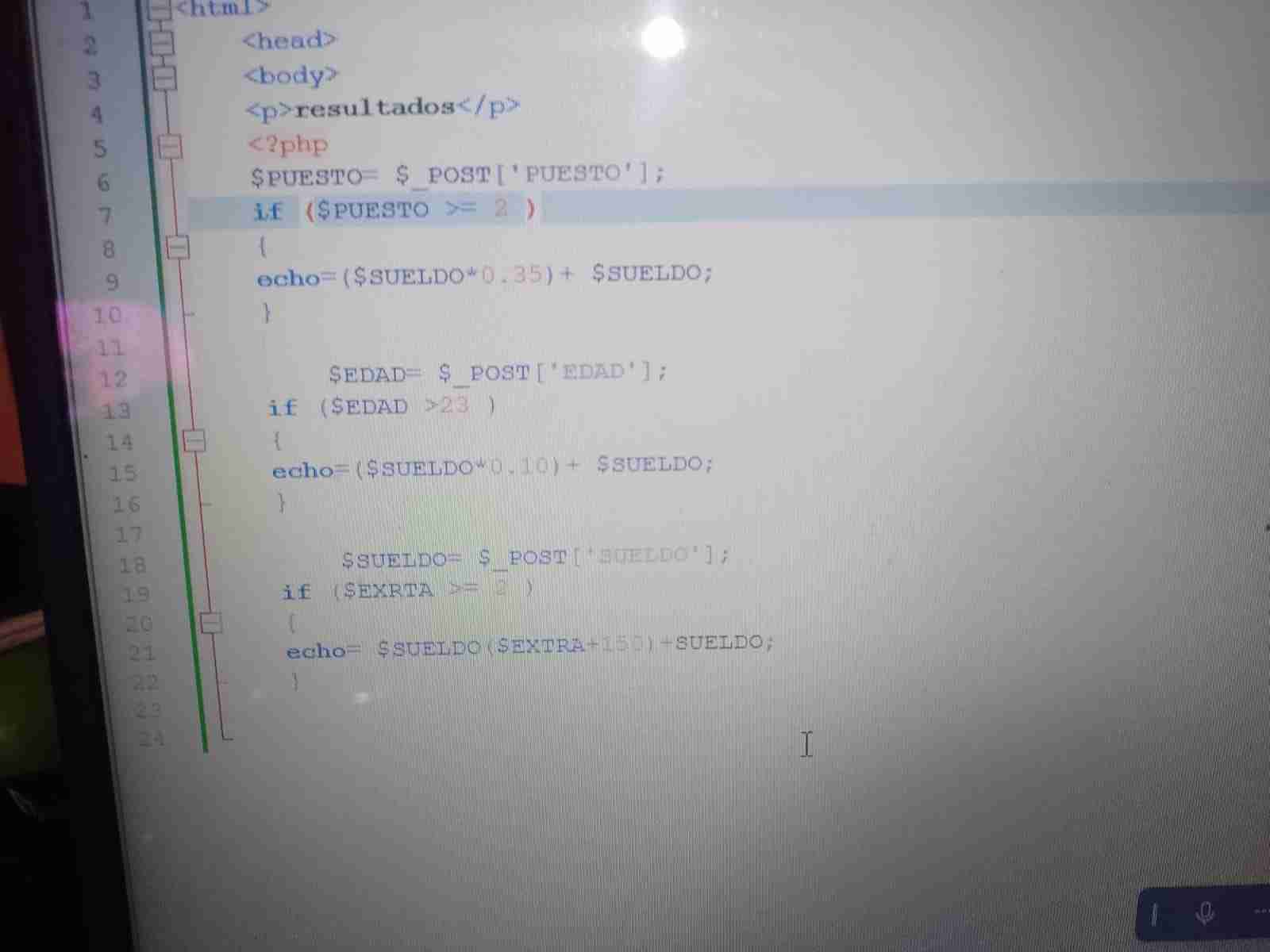Click the microphone icon in the dark bar

pos(1205,914)
